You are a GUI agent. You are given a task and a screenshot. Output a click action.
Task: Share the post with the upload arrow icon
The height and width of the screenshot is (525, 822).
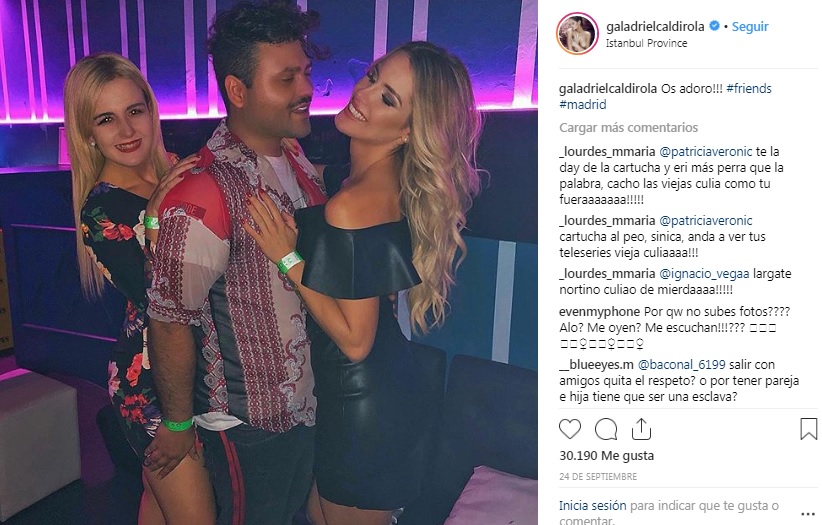641,429
